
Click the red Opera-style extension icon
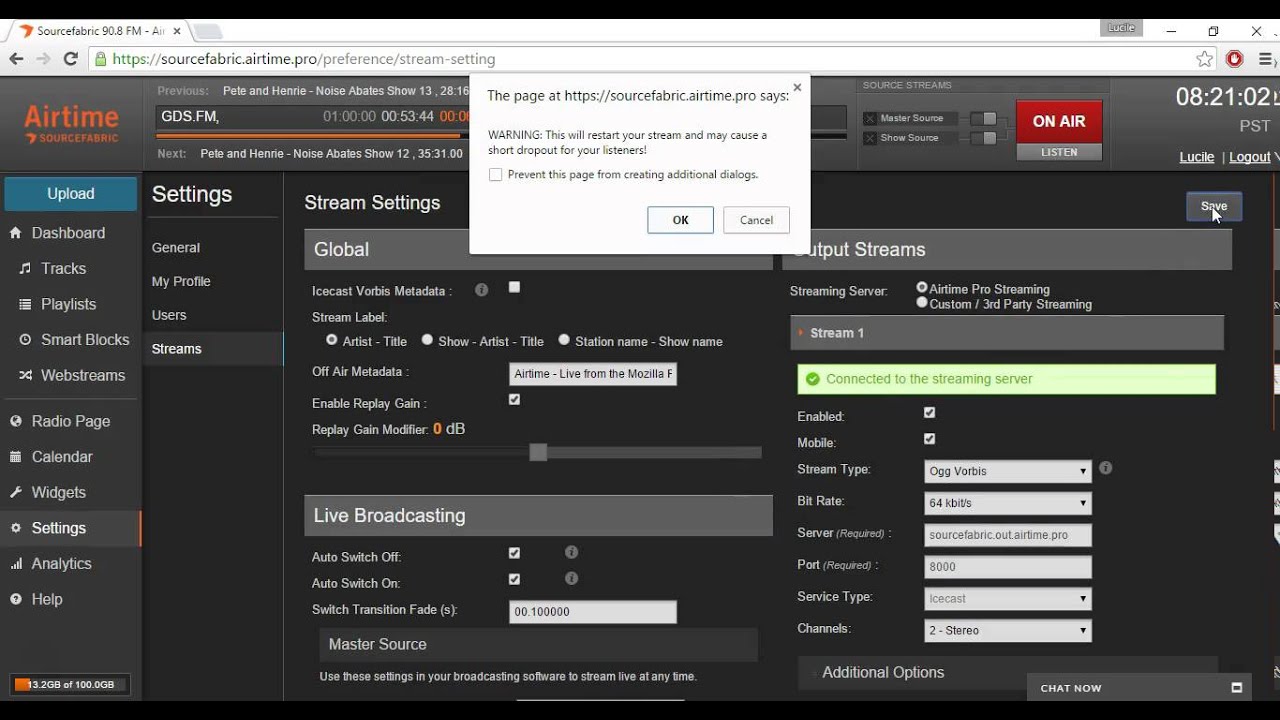pyautogui.click(x=1234, y=59)
